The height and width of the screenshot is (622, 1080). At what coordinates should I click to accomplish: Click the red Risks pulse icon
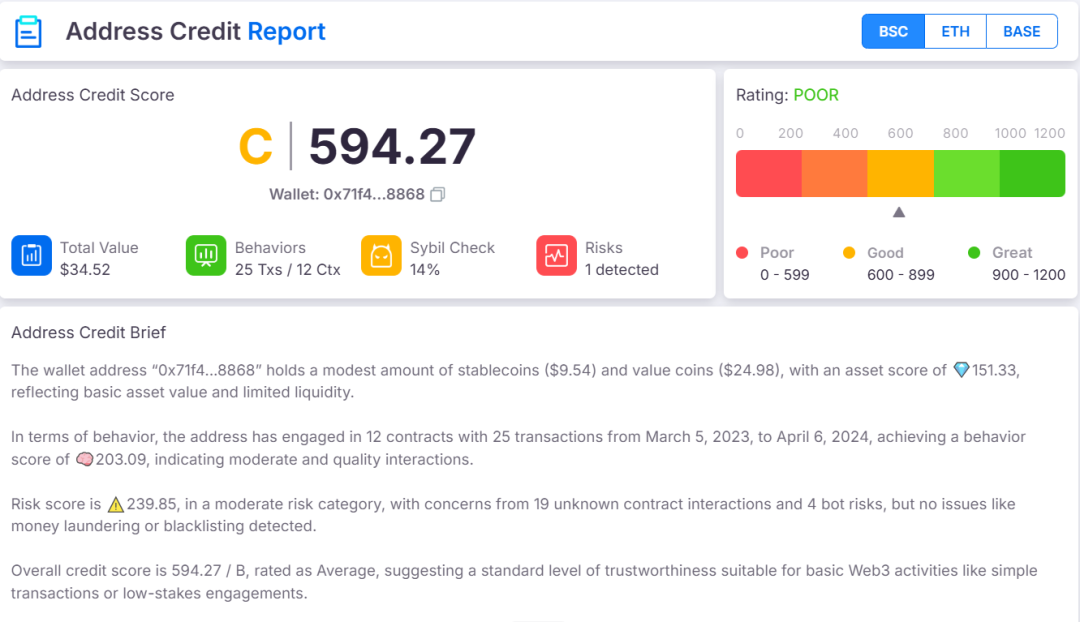(x=556, y=256)
